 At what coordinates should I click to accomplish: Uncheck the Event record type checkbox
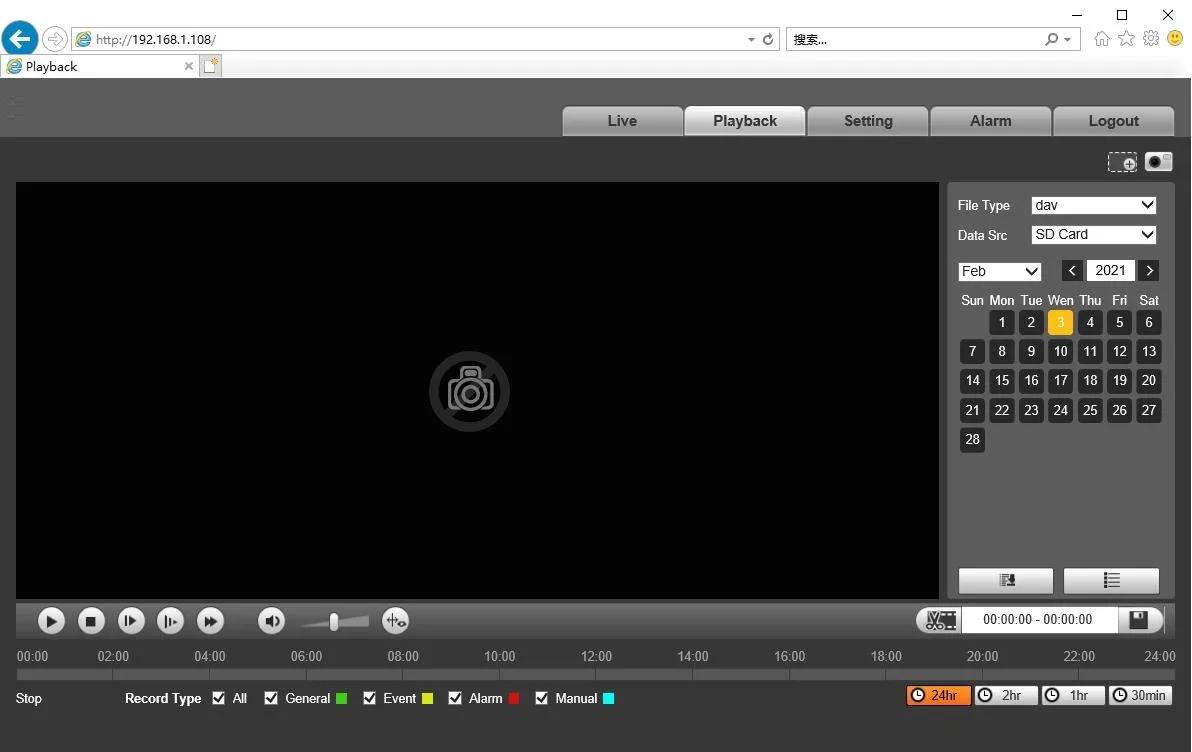(369, 698)
